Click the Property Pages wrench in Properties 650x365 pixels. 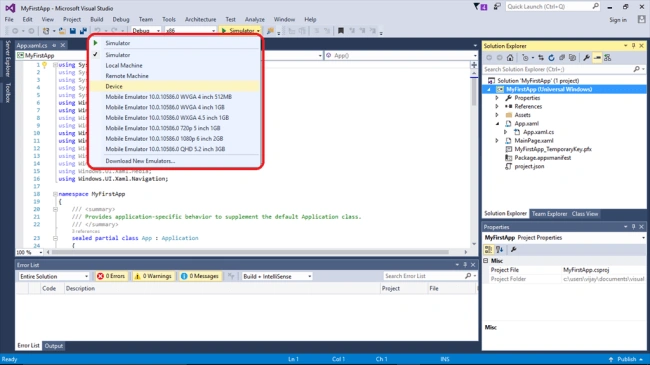tap(513, 249)
